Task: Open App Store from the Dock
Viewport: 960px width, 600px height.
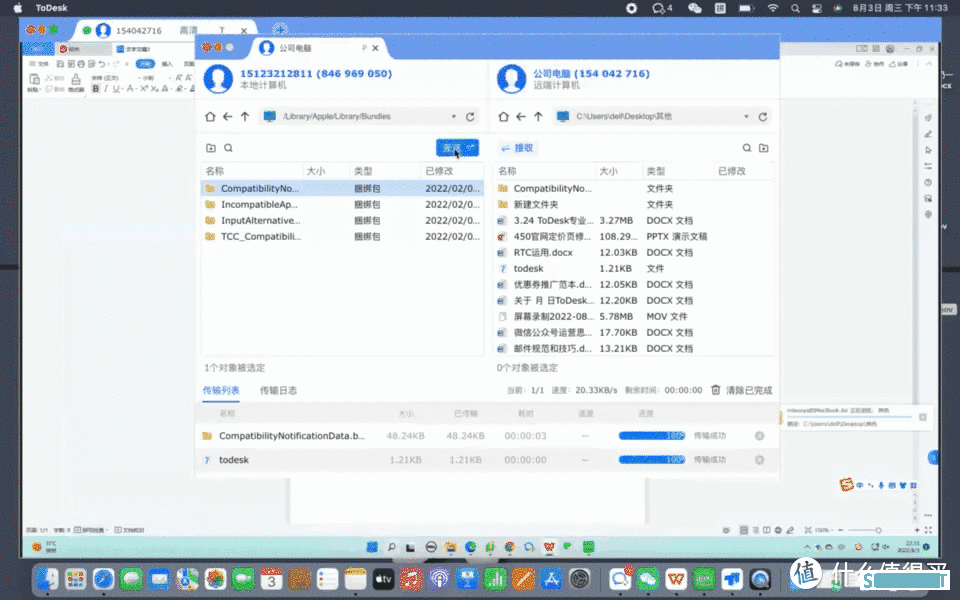Action: click(550, 579)
